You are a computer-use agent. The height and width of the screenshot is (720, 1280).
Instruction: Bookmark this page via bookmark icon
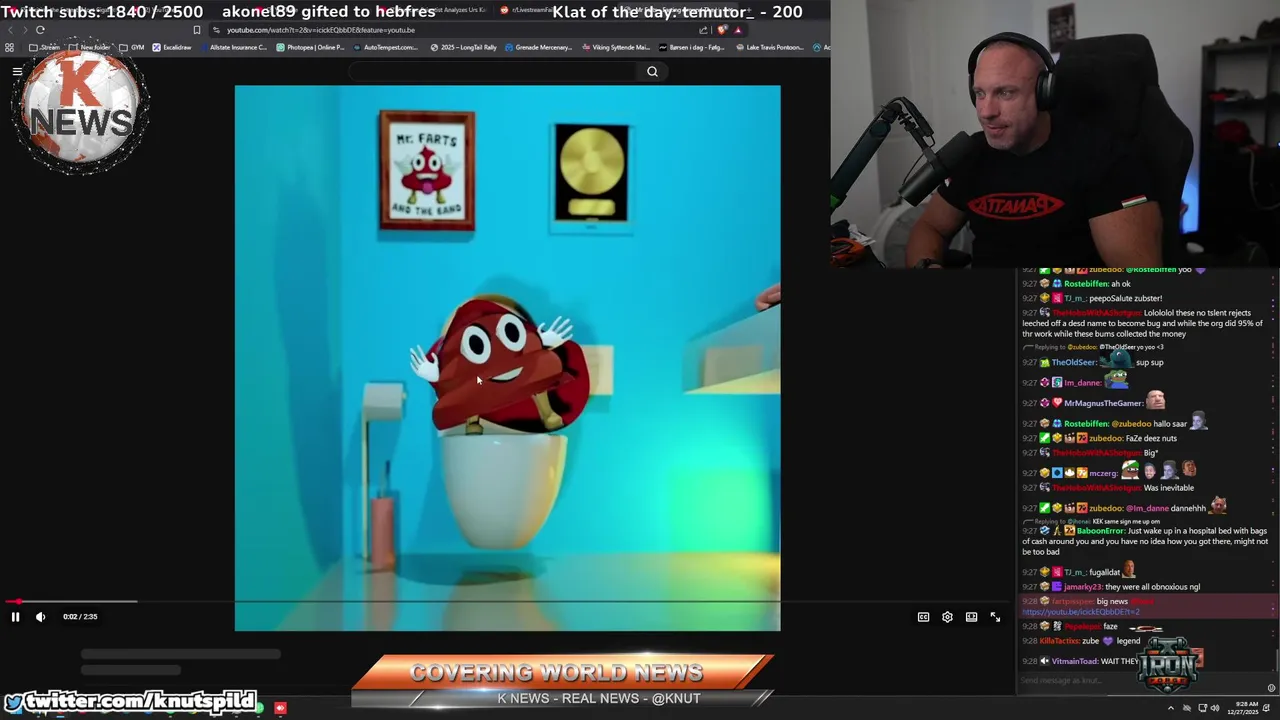click(197, 30)
